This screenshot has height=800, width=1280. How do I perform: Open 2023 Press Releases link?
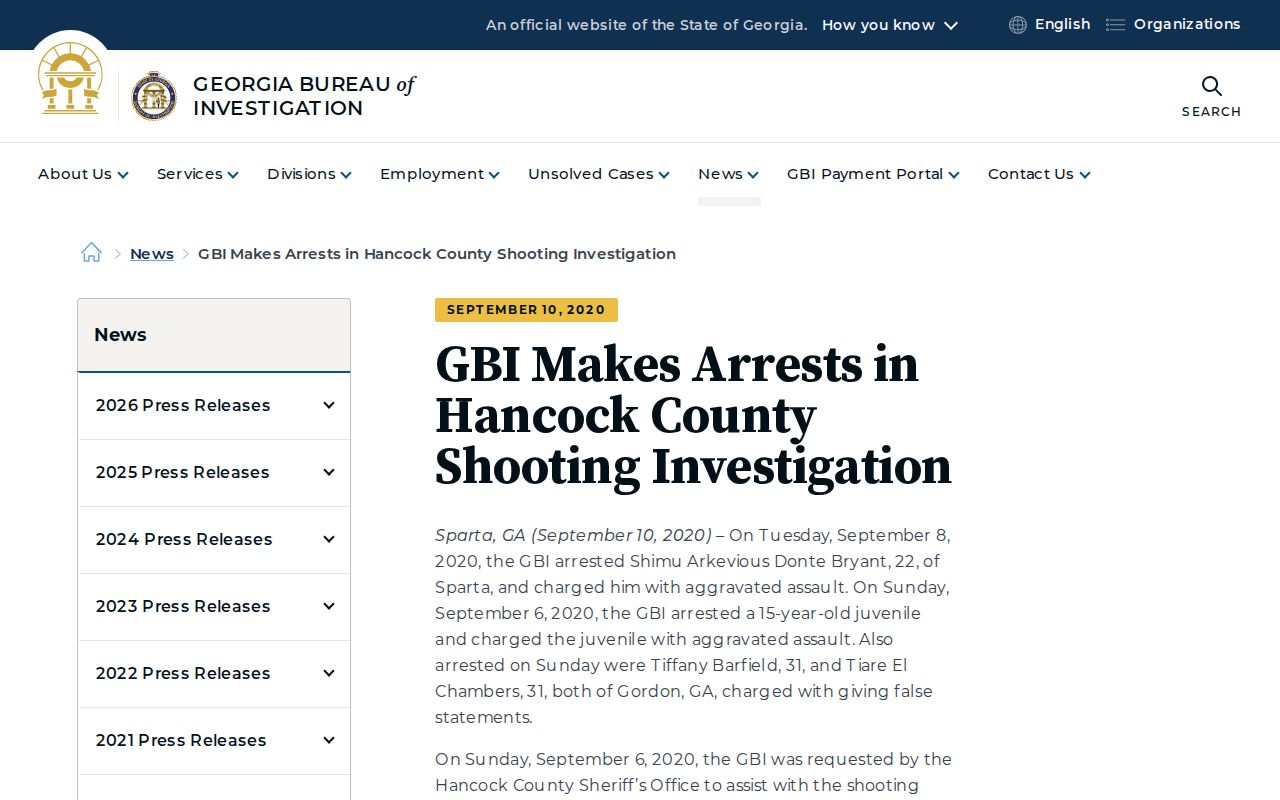tap(183, 606)
